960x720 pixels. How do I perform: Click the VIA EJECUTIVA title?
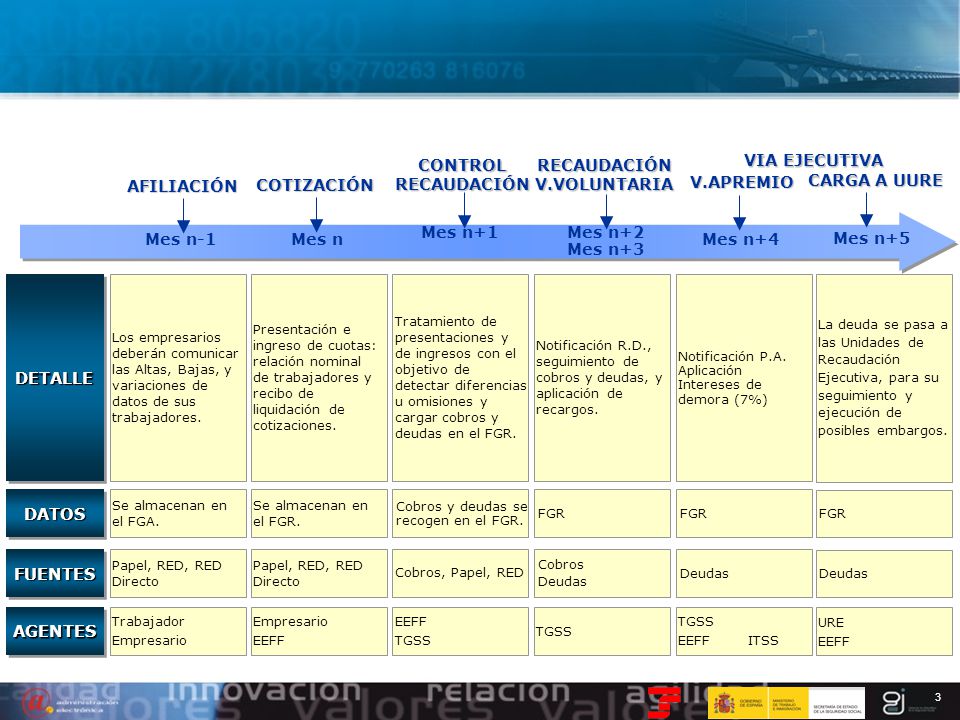tap(814, 160)
